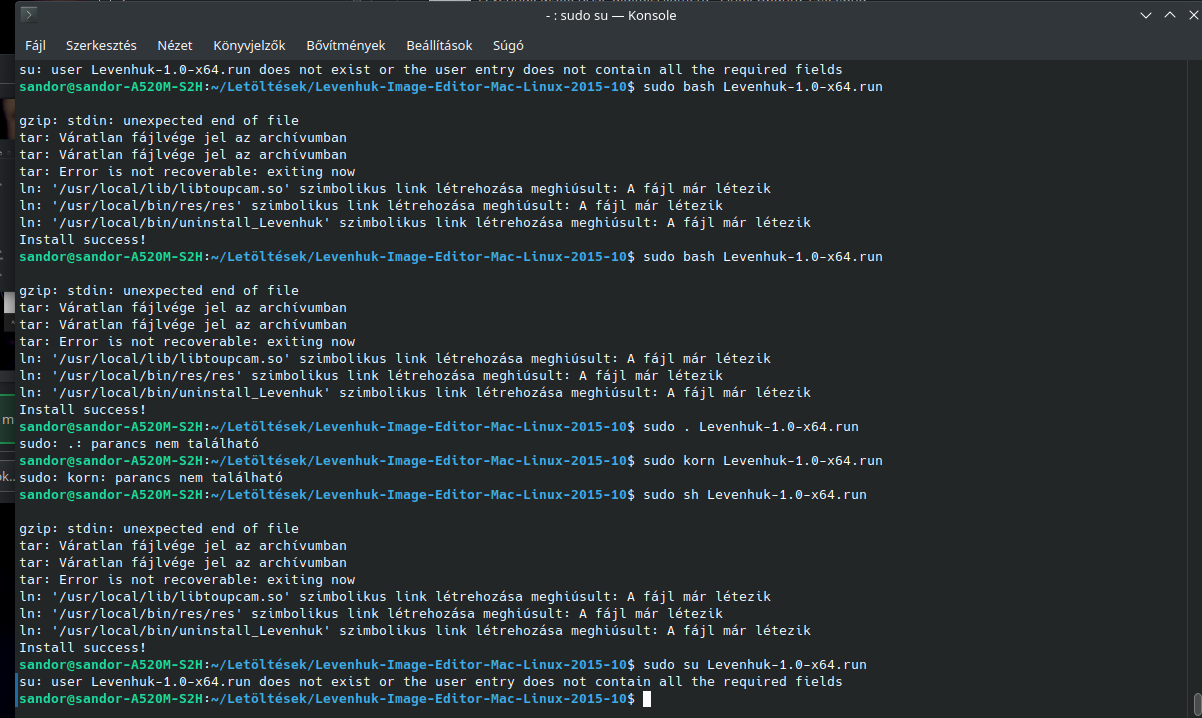Click the command 'sudo korn Levenhuk-1.0-x64.run'
Image resolution: width=1202 pixels, height=718 pixels.
click(x=762, y=461)
